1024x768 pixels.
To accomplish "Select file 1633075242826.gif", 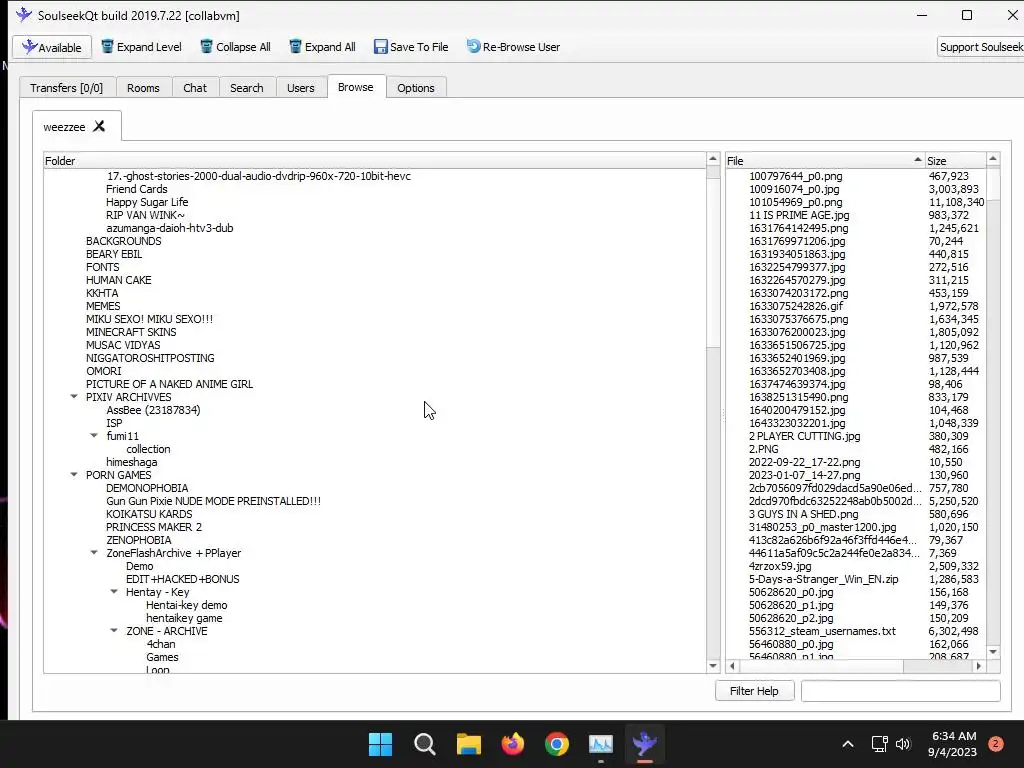I will (795, 306).
